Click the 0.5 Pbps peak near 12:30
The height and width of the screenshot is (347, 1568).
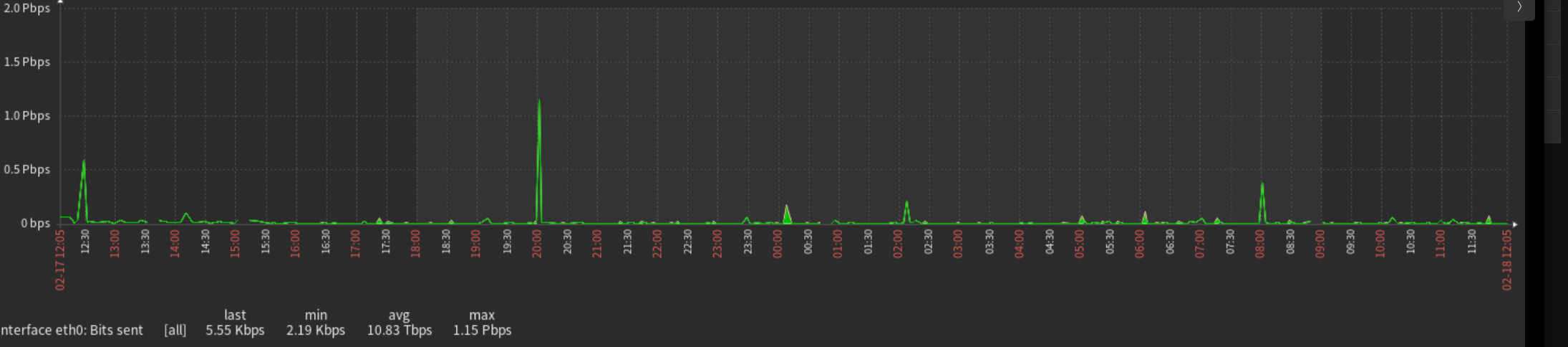coord(84,191)
